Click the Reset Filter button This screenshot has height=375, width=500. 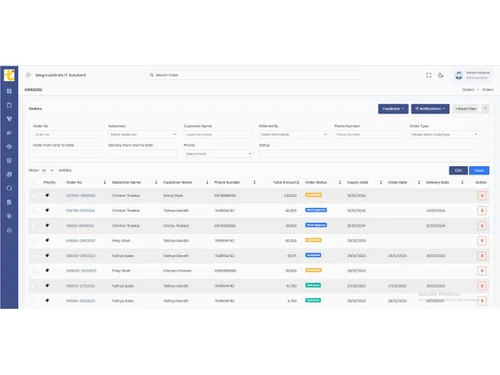point(466,109)
